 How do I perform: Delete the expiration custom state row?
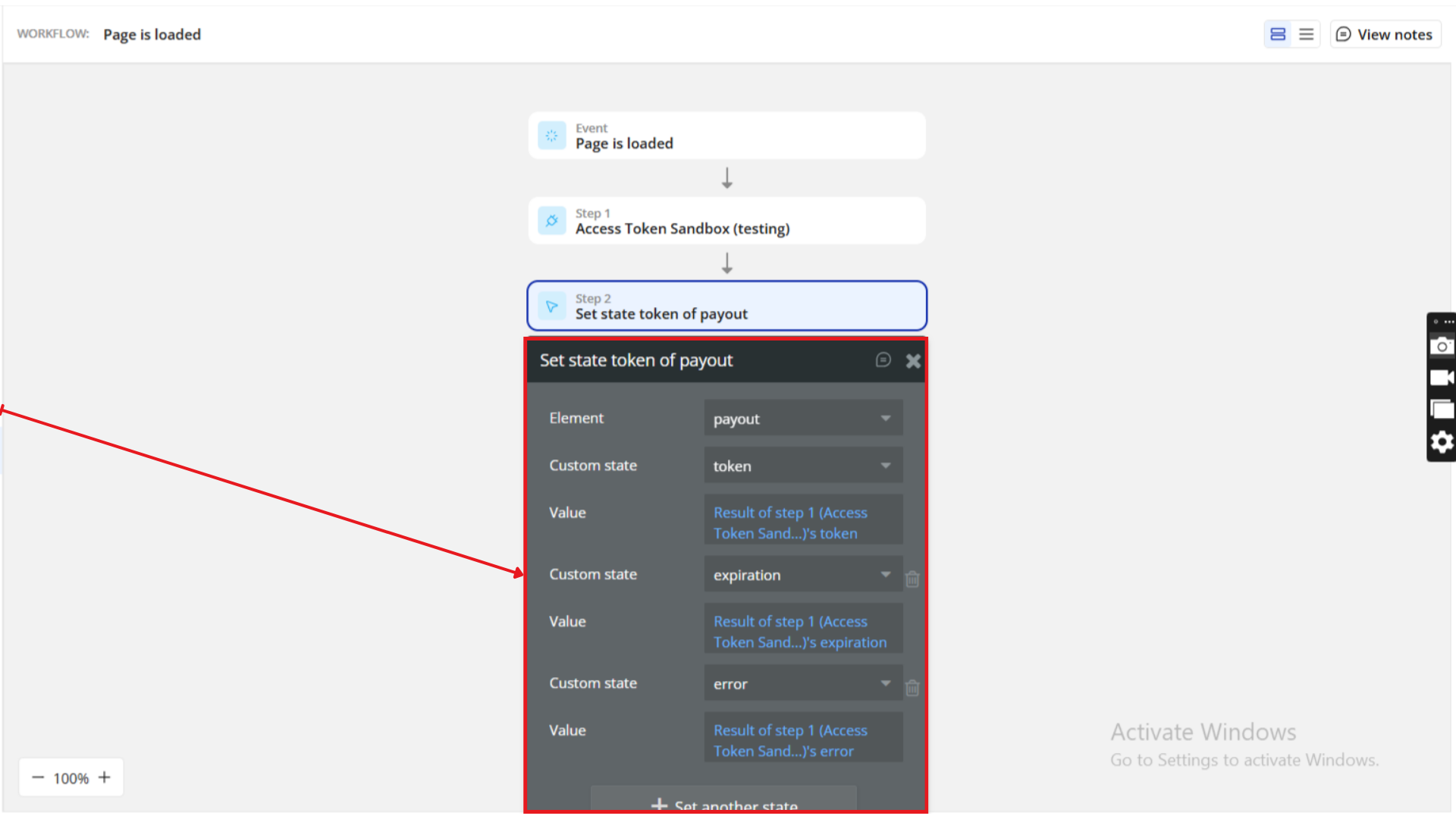click(x=912, y=579)
